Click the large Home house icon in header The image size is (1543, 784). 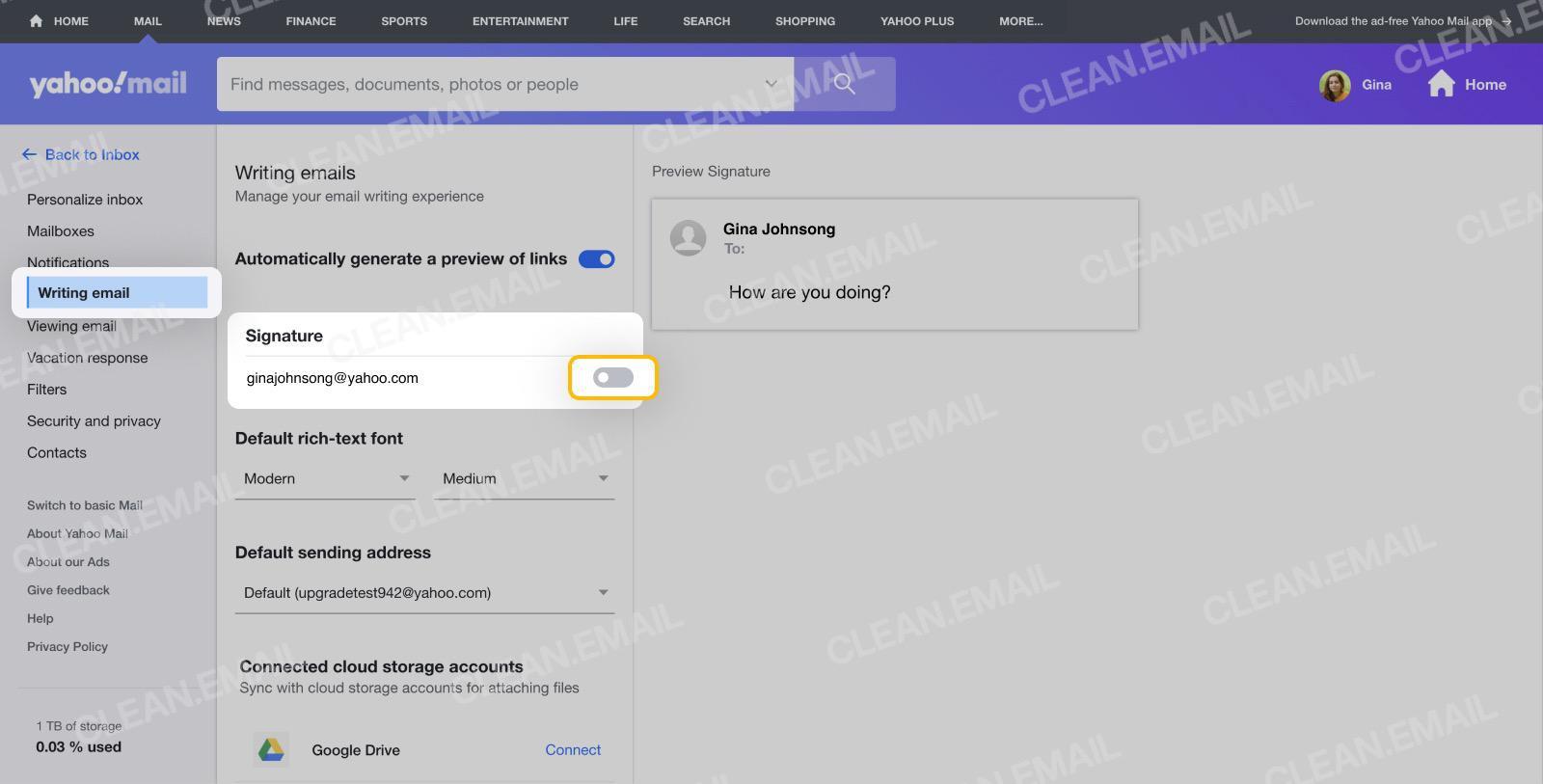coord(1441,84)
